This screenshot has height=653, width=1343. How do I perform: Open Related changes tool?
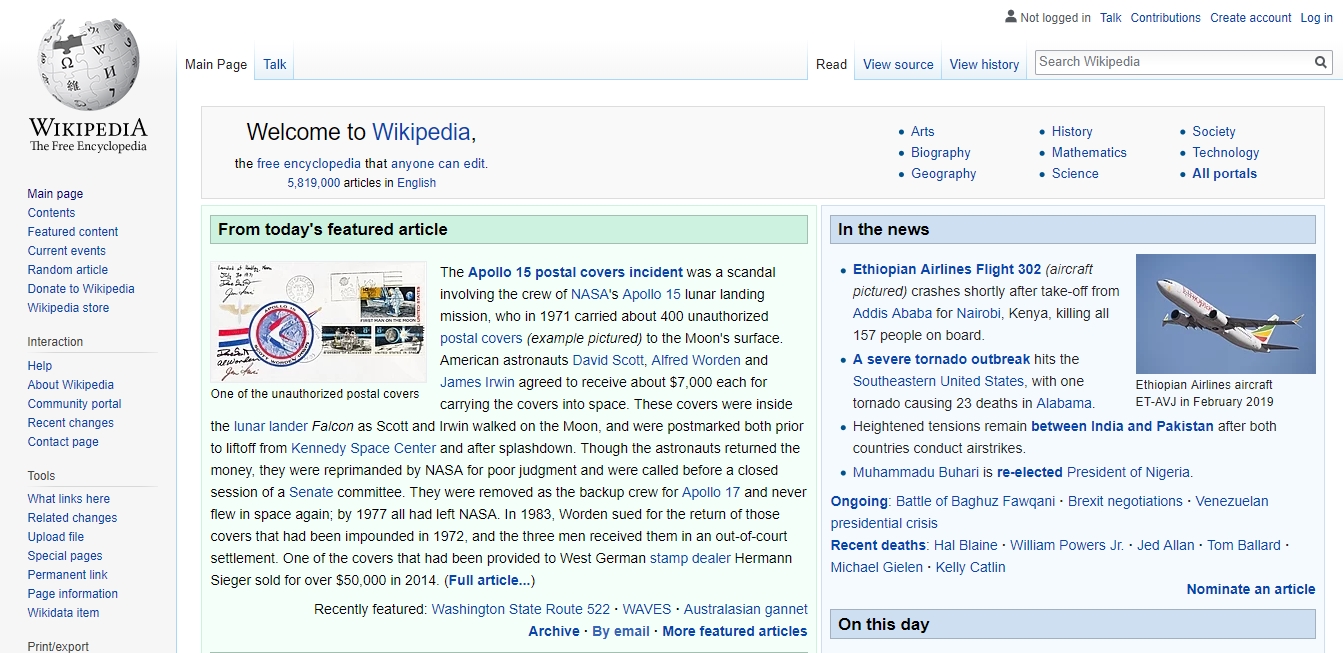coord(72,518)
